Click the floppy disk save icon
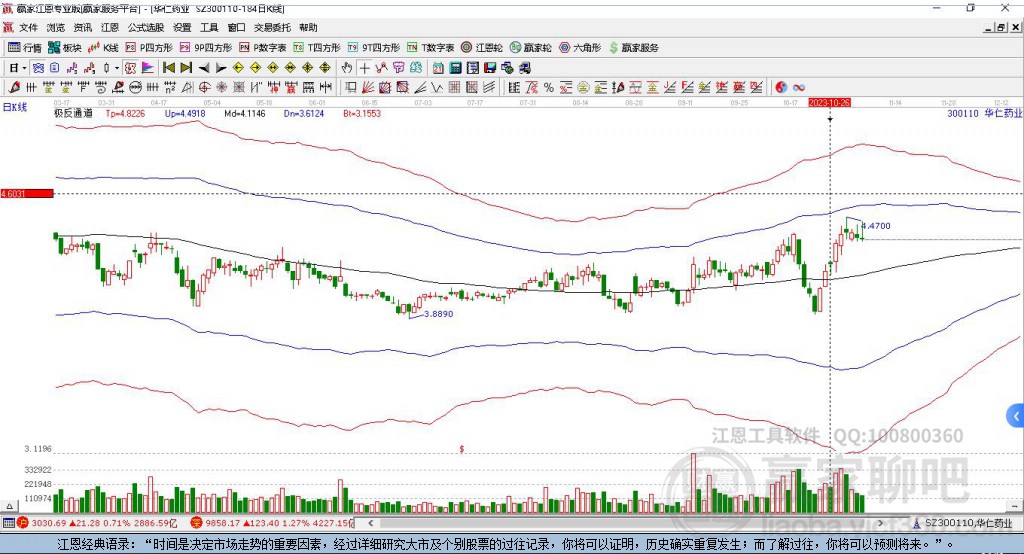This screenshot has height=554, width=1024. coord(490,68)
